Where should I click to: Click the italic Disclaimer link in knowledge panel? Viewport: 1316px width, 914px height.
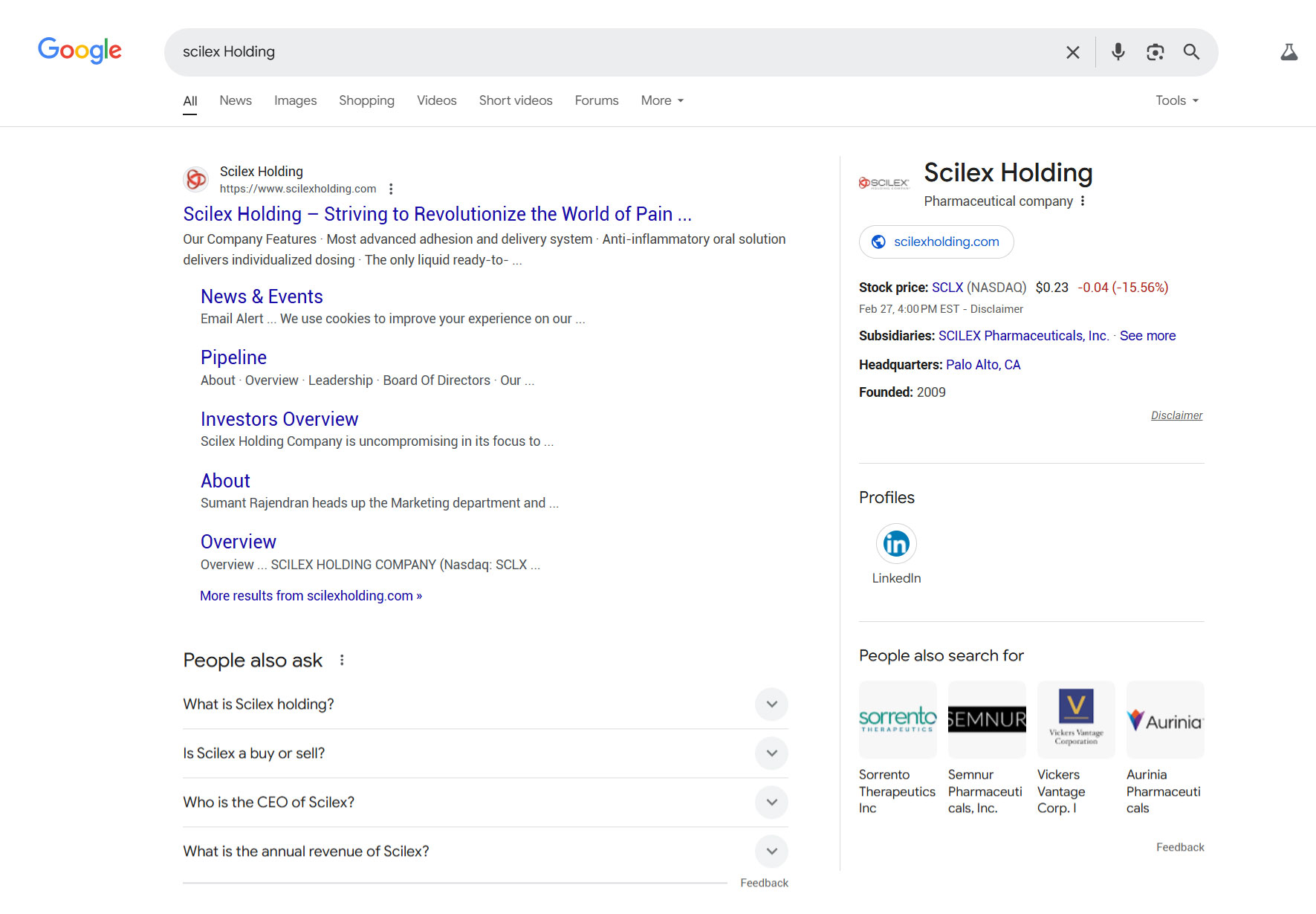click(1176, 415)
